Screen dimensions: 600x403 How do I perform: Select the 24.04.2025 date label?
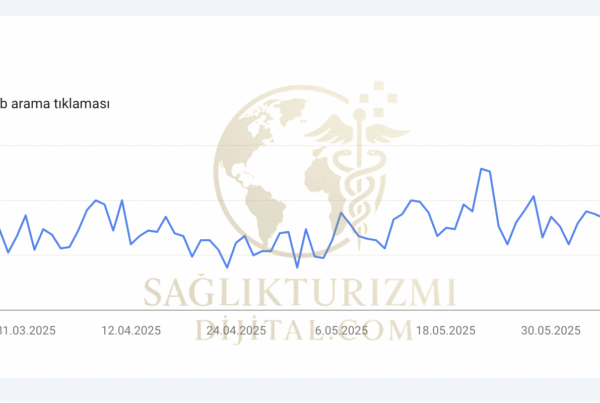coord(235,331)
